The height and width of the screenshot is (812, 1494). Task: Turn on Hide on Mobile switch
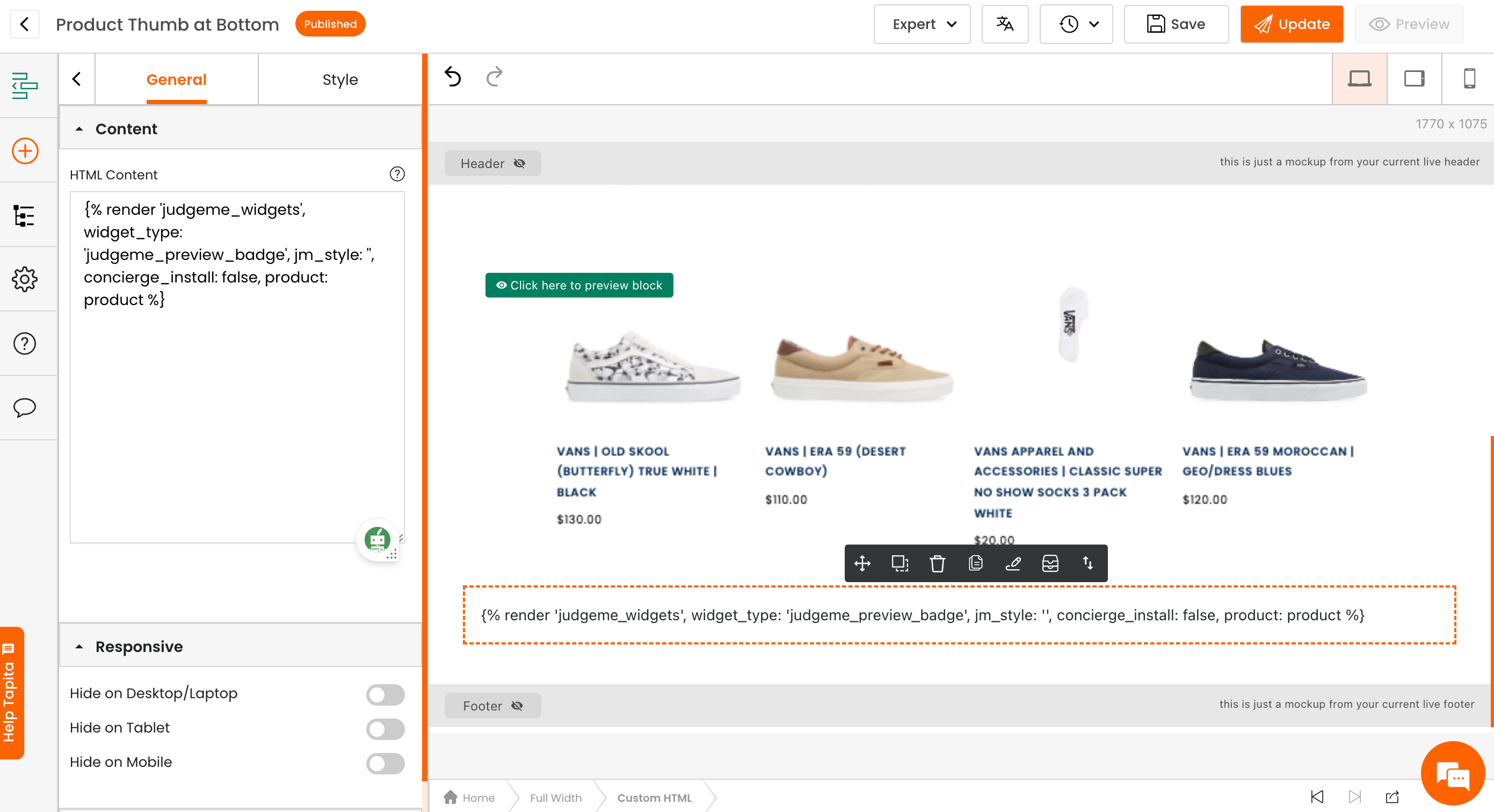[x=385, y=763]
